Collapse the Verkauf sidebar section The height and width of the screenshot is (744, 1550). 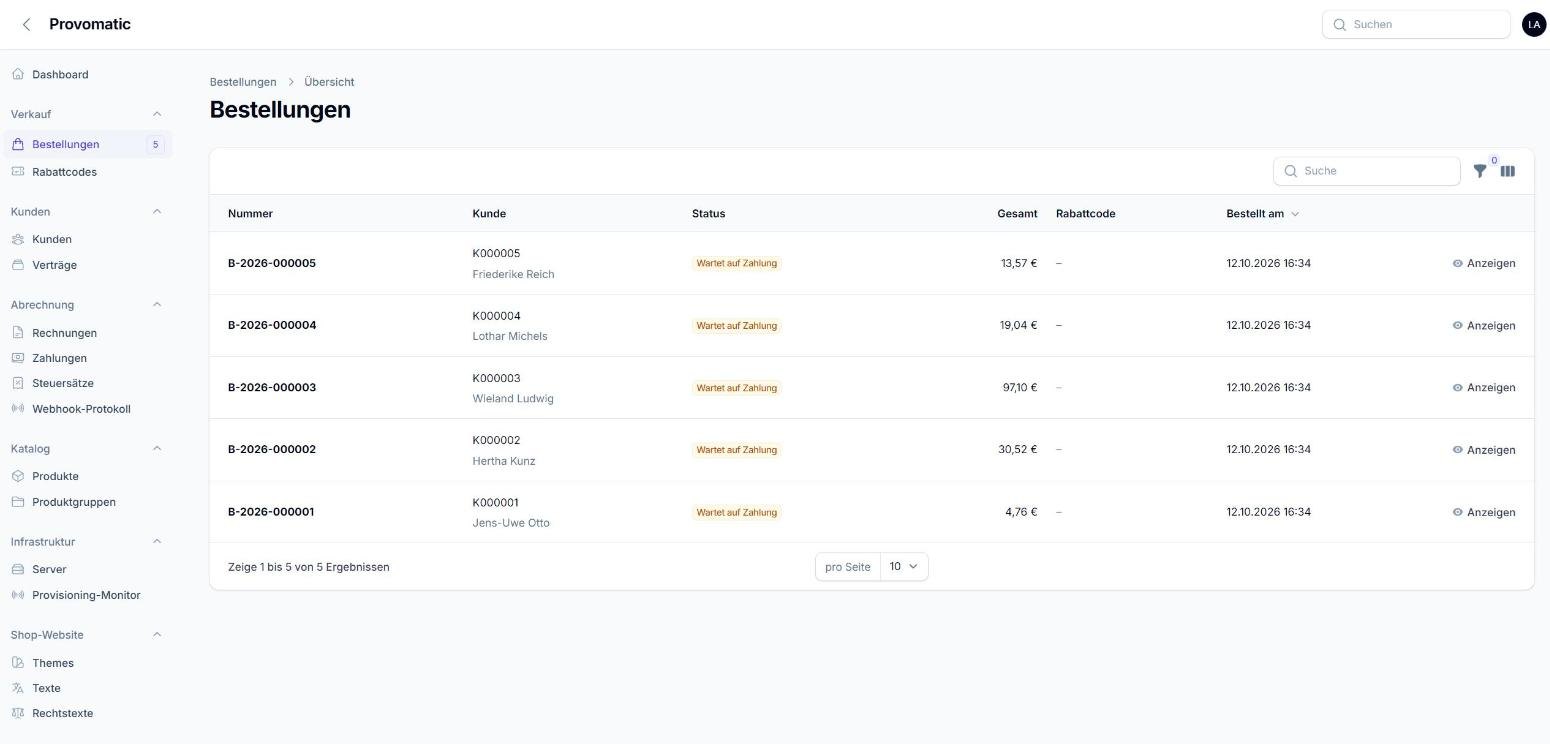click(156, 114)
